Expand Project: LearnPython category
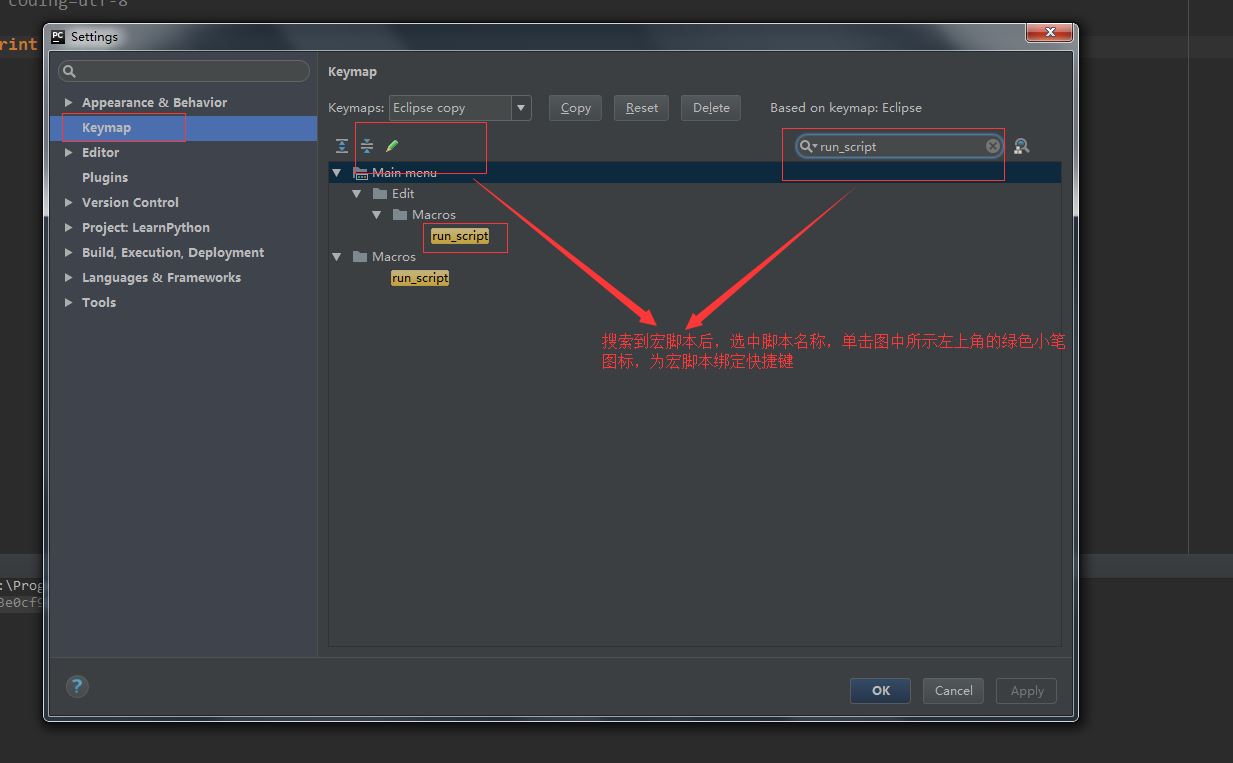 coord(68,228)
